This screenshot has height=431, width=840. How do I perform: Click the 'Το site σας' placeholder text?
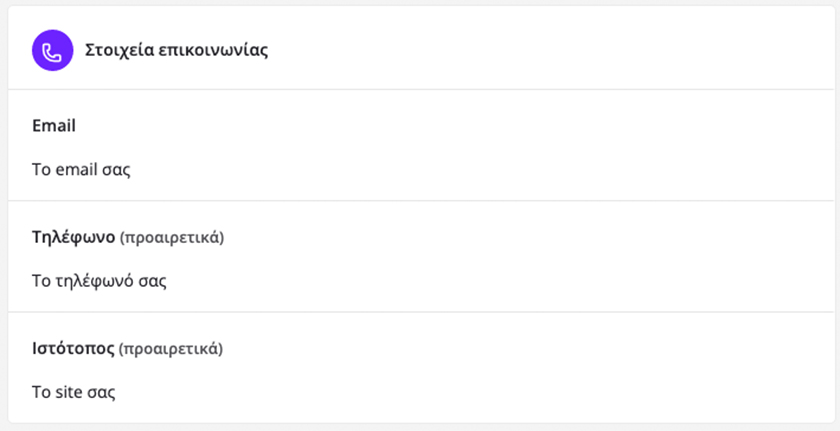(x=74, y=391)
